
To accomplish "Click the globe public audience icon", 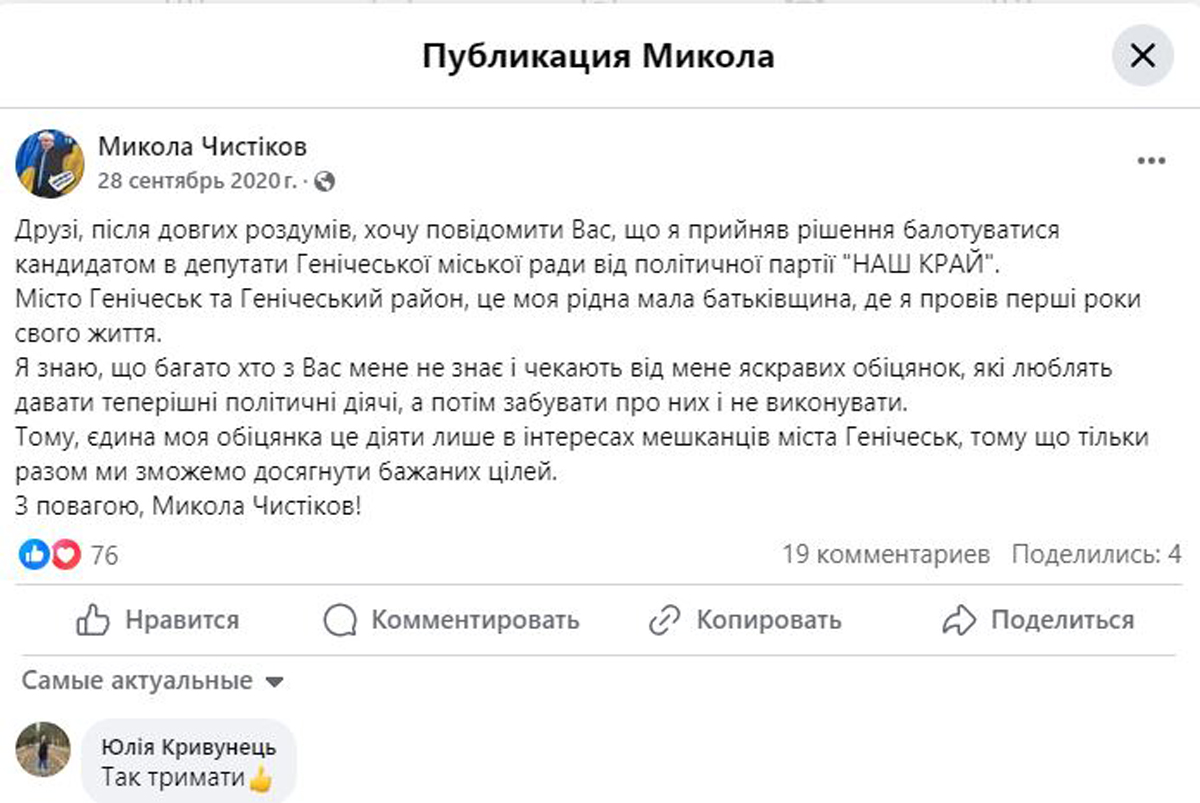I will [x=323, y=182].
